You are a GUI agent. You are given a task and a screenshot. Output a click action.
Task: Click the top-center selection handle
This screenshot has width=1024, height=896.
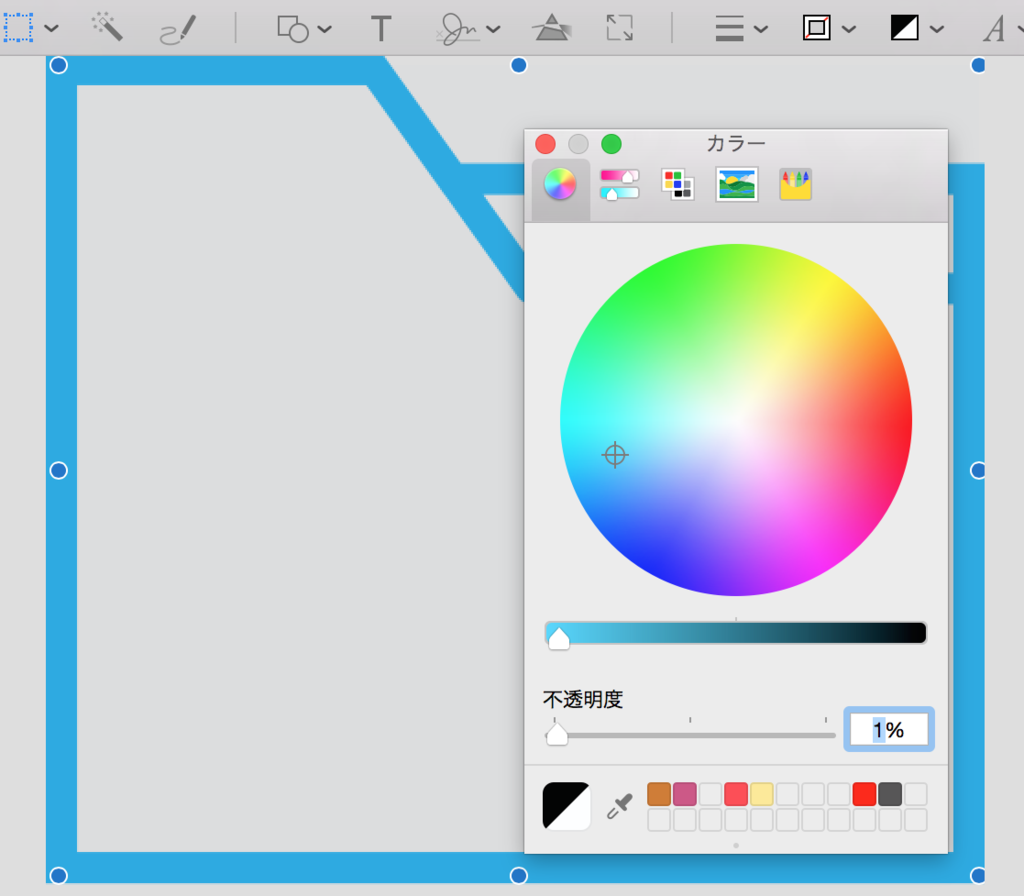coord(519,65)
